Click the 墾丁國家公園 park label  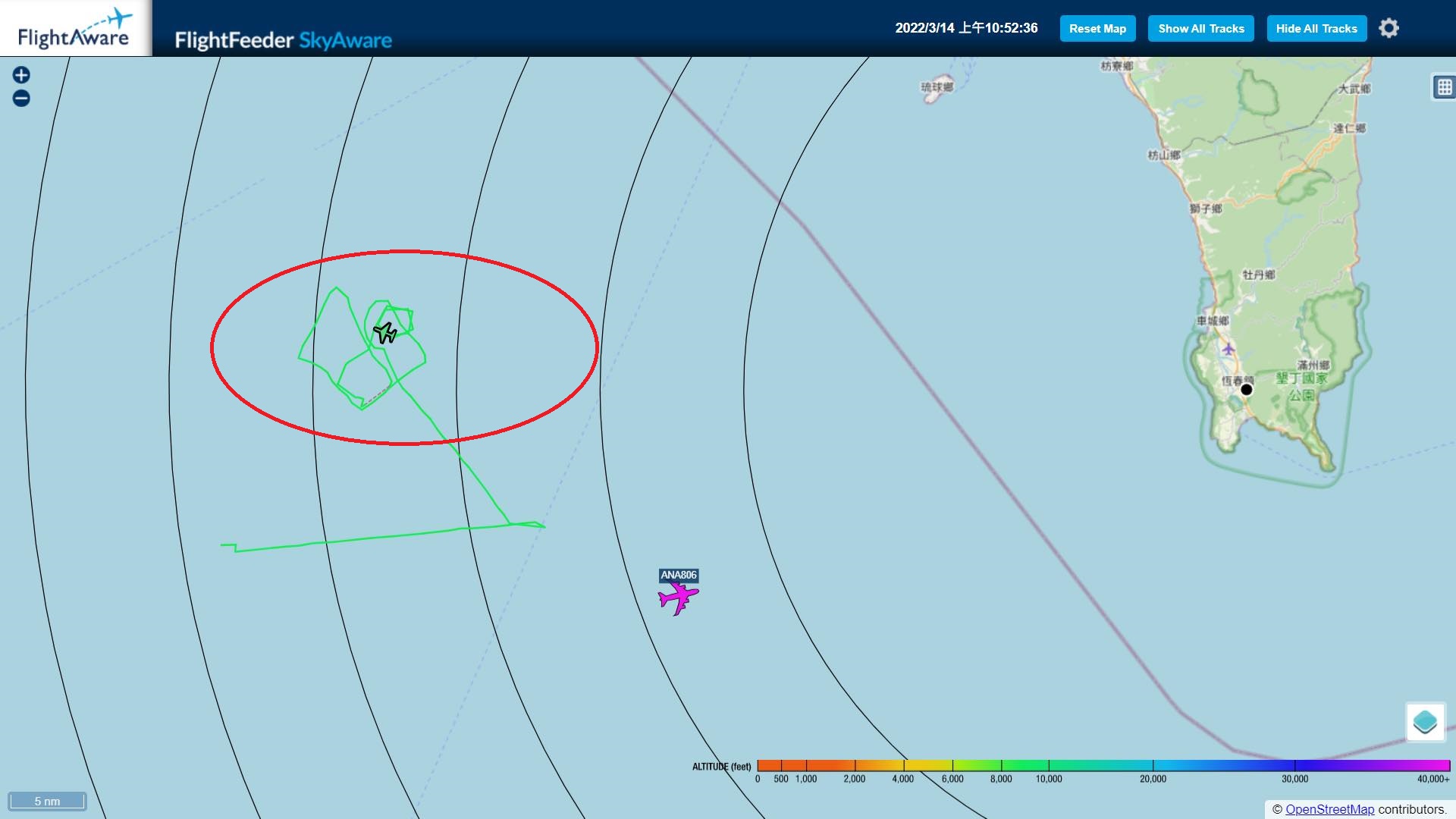1302,386
